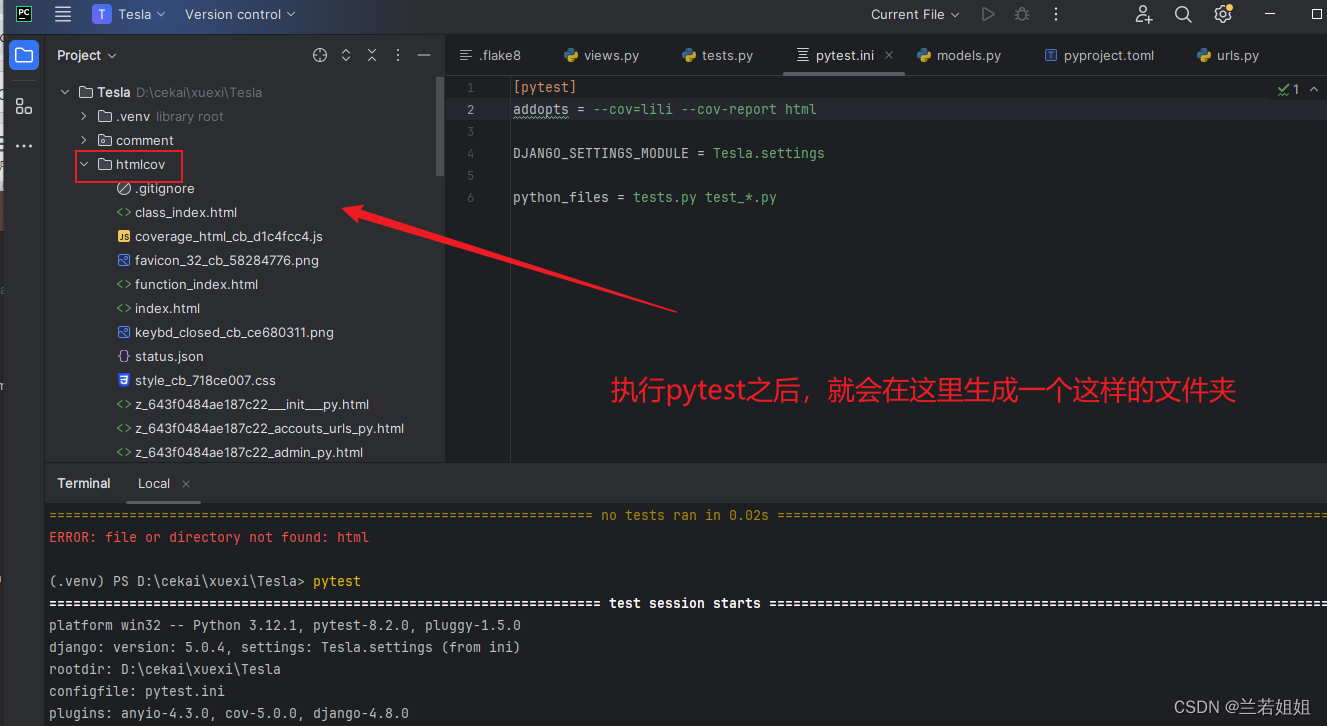Screen dimensions: 1327x726
Task: Select index.html file
Action: 167,308
